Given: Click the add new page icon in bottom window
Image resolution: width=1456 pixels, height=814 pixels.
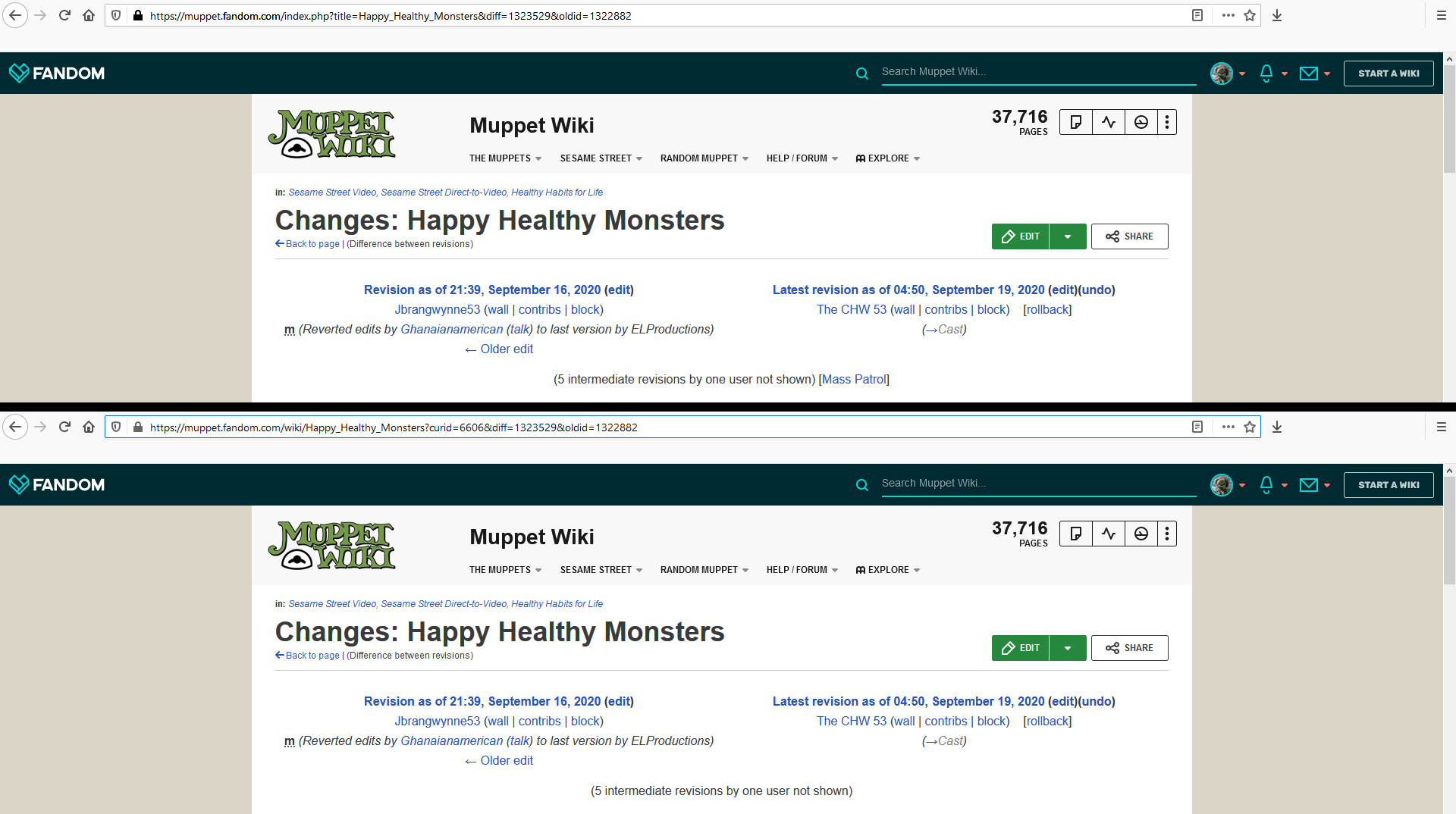Looking at the screenshot, I should 1076,534.
